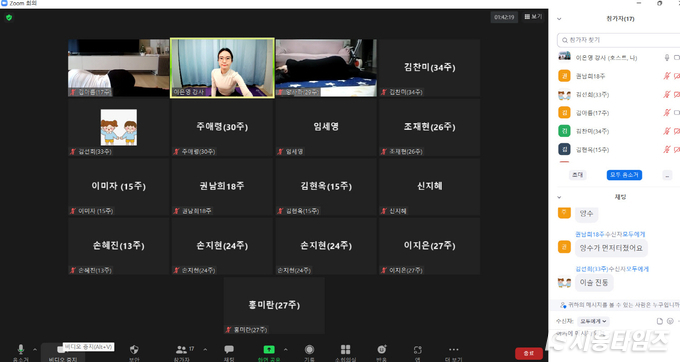Click the green share screen icon
680x362 pixels.
269,349
